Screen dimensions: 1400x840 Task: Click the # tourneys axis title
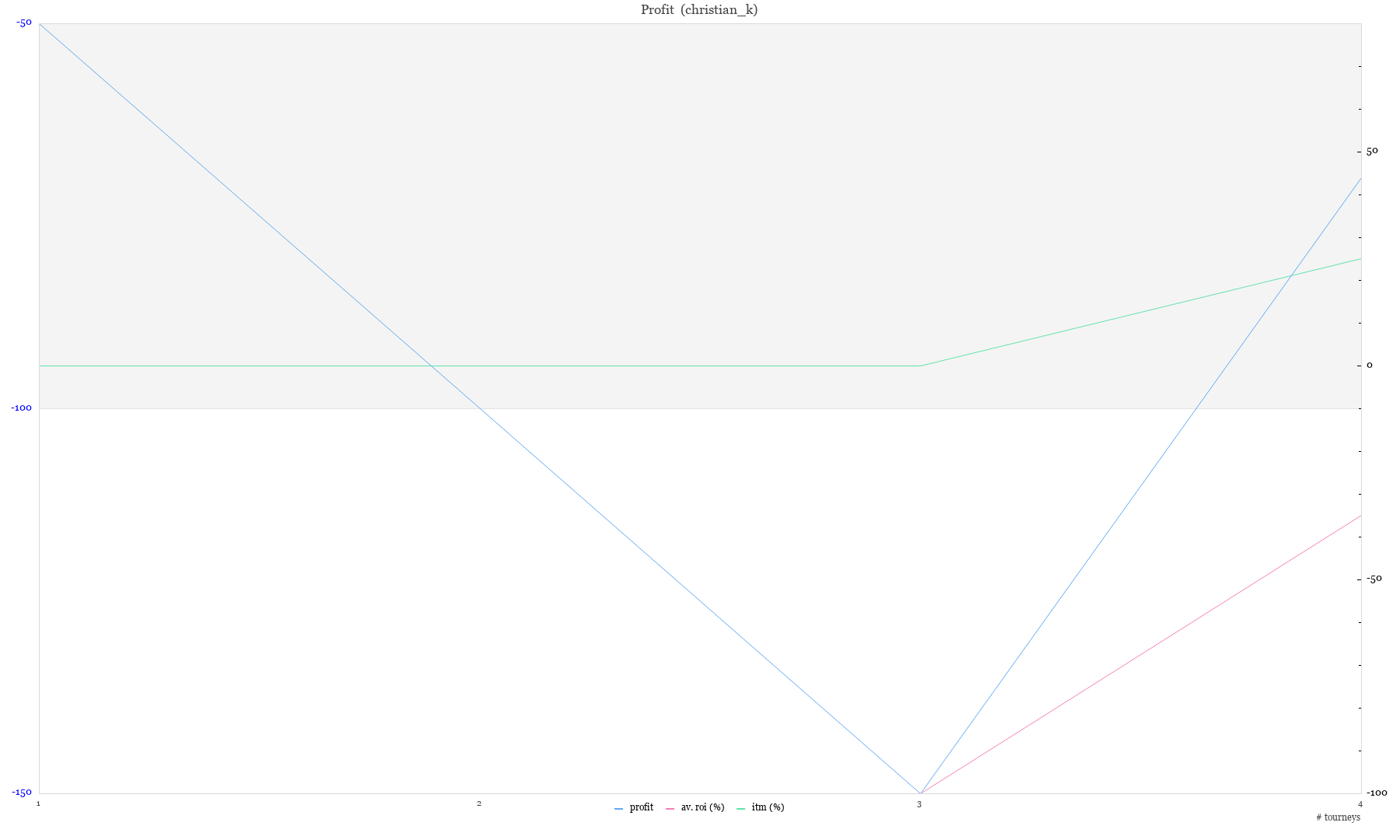coord(1338,817)
